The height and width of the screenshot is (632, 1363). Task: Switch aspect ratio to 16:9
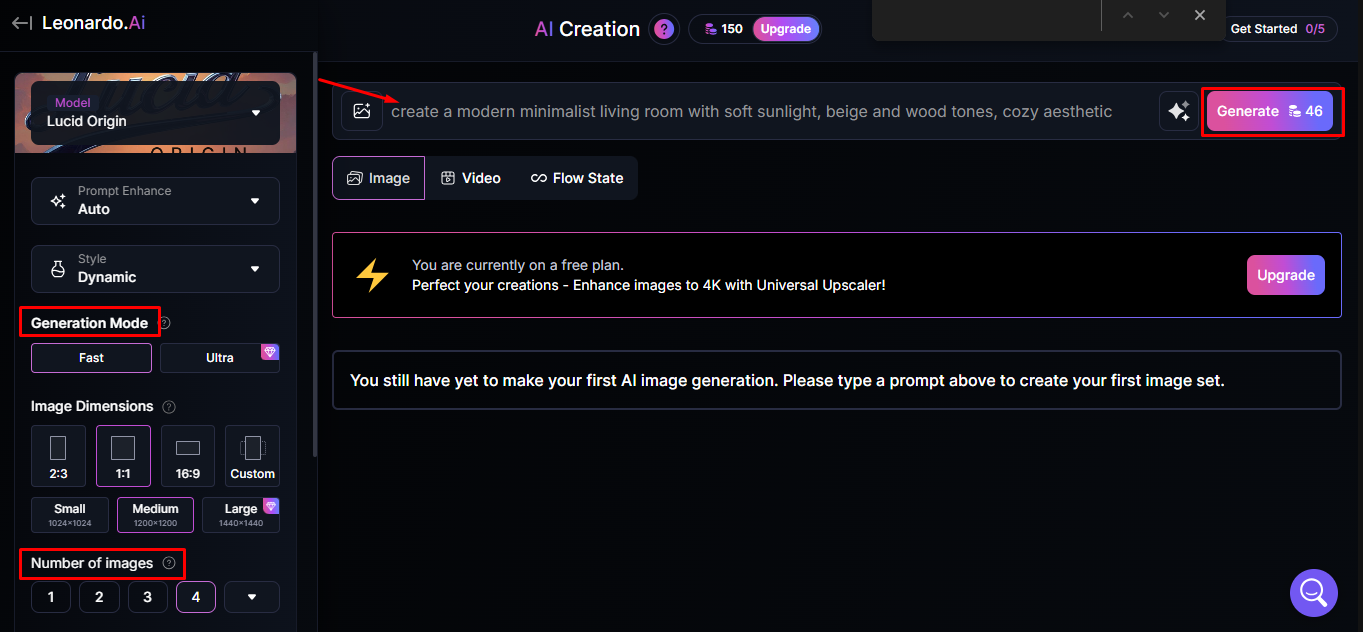tap(187, 455)
